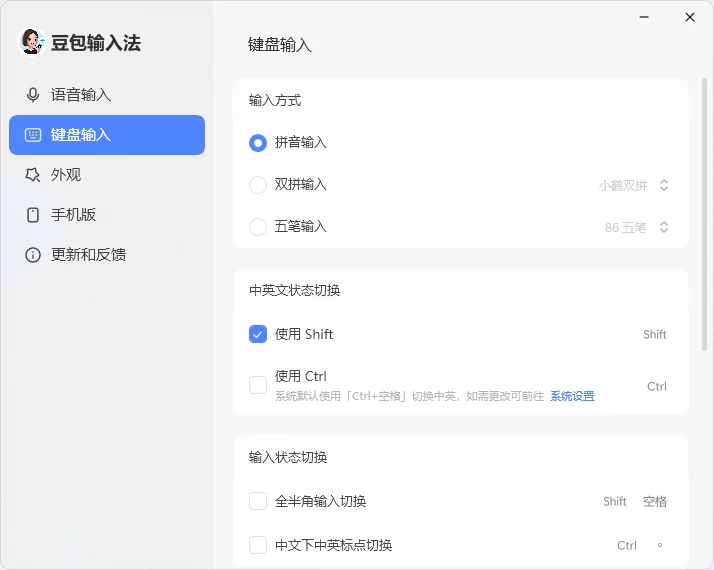Screen dimensions: 714x570
Task: Enable 全半角输入切换 checkbox
Action: [258, 501]
